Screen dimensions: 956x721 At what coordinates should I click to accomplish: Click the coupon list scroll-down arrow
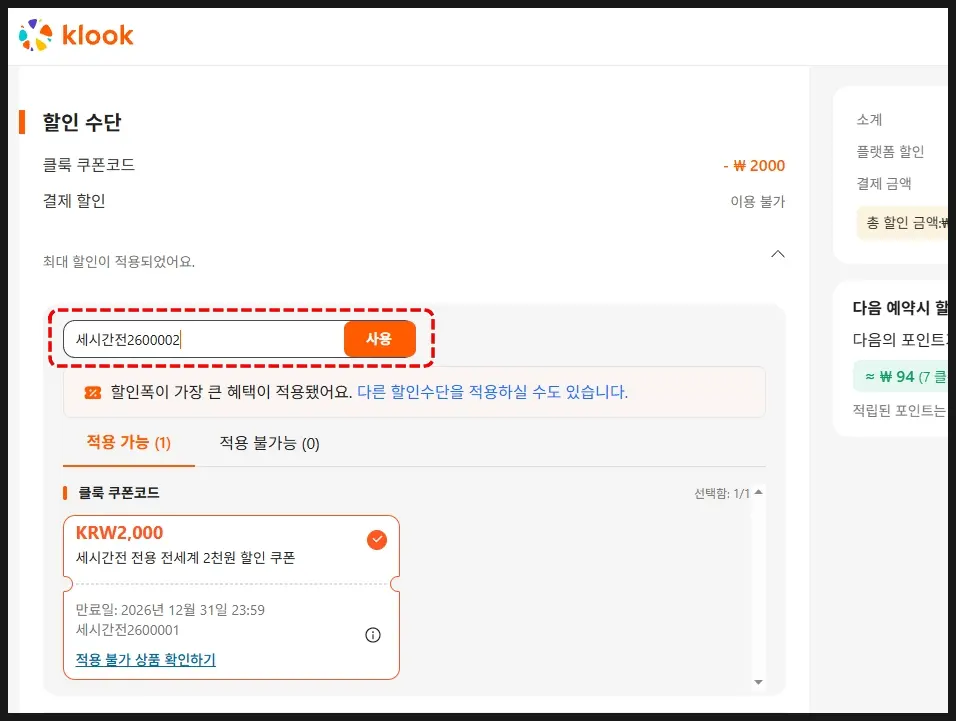(758, 682)
